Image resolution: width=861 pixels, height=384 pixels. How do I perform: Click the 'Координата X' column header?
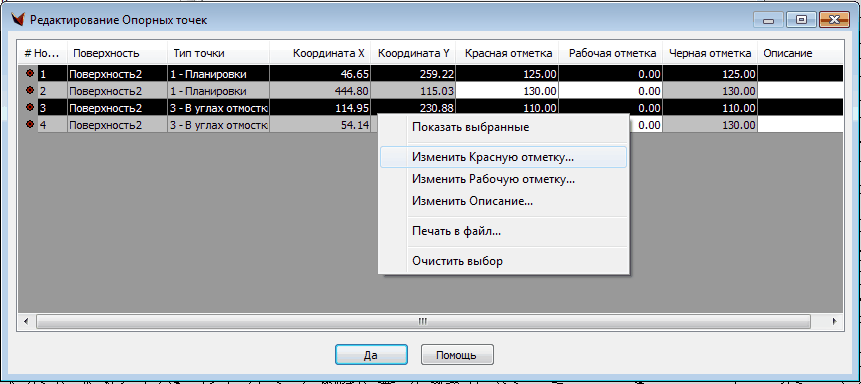click(320, 53)
